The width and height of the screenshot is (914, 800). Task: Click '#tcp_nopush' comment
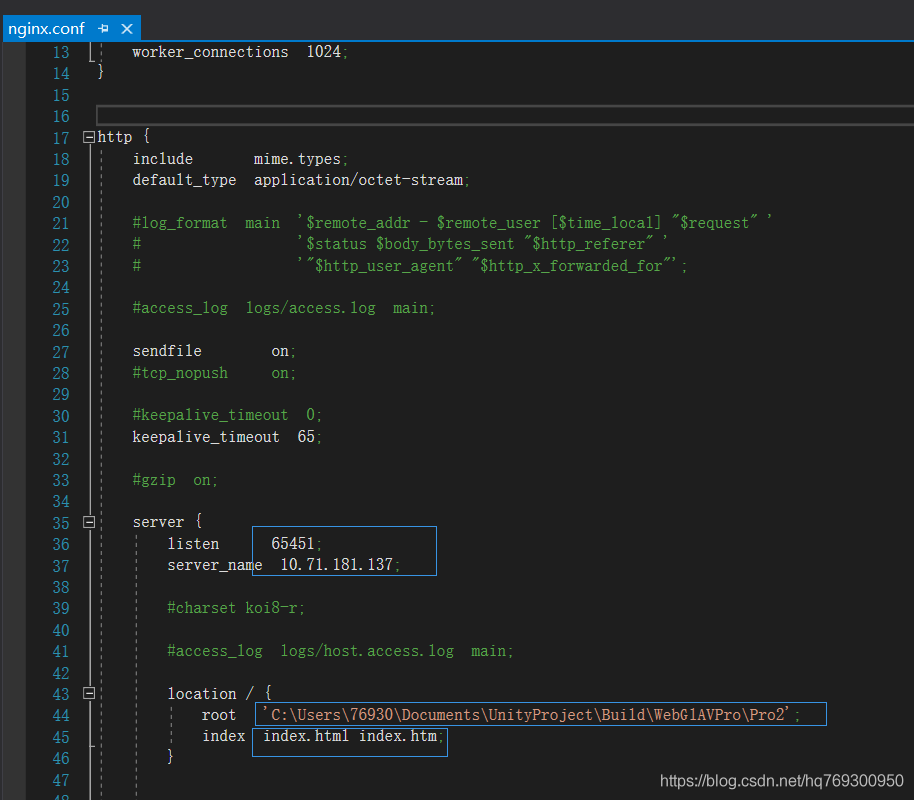pyautogui.click(x=180, y=373)
